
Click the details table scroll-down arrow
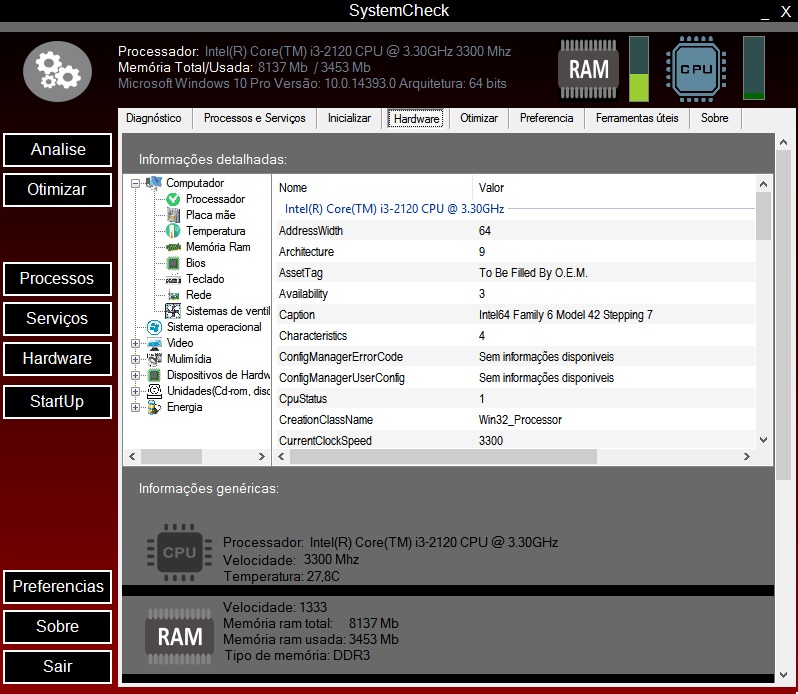coord(763,440)
